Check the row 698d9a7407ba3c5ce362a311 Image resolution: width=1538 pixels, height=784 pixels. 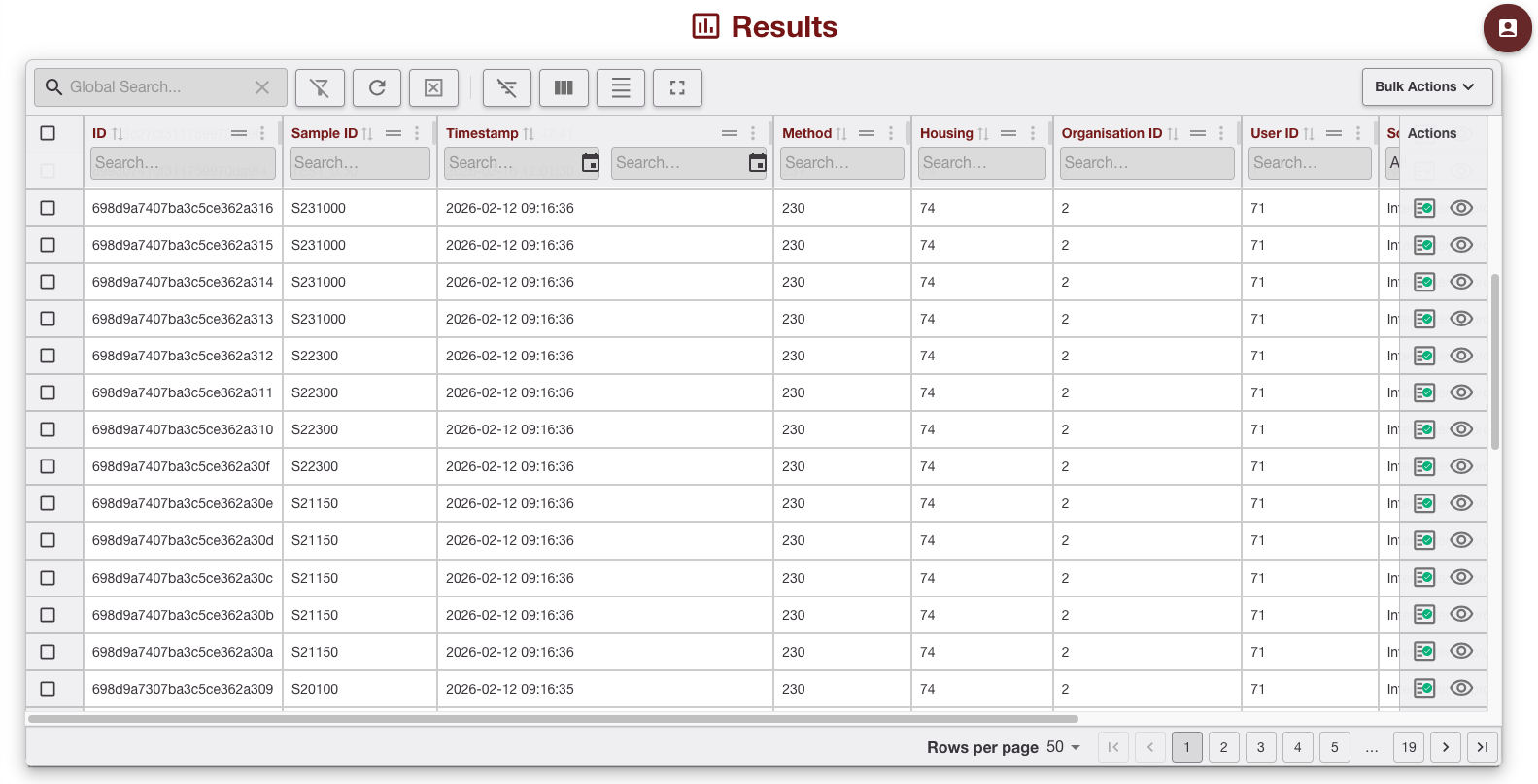pos(48,392)
